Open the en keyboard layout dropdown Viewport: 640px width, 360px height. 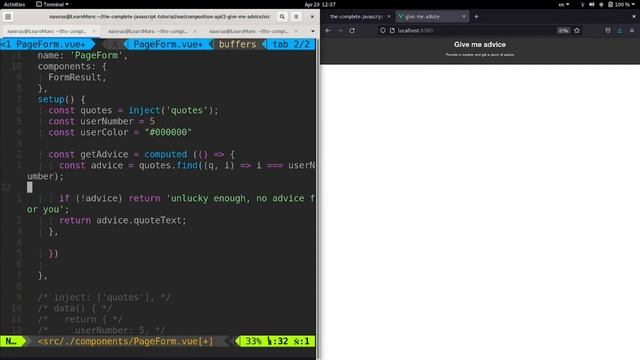pyautogui.click(x=564, y=4)
